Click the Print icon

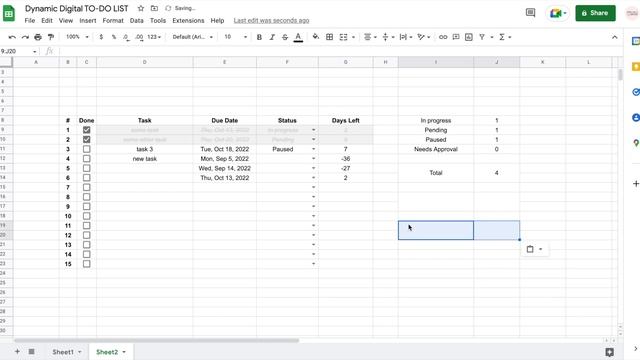38,37
